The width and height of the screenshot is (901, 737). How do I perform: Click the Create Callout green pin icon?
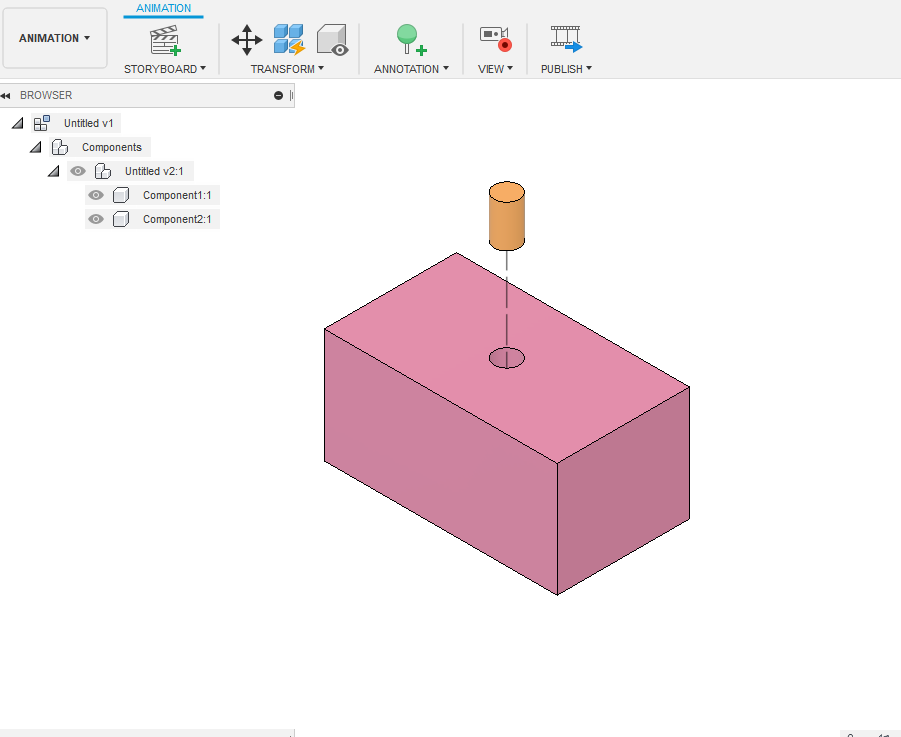(x=411, y=40)
